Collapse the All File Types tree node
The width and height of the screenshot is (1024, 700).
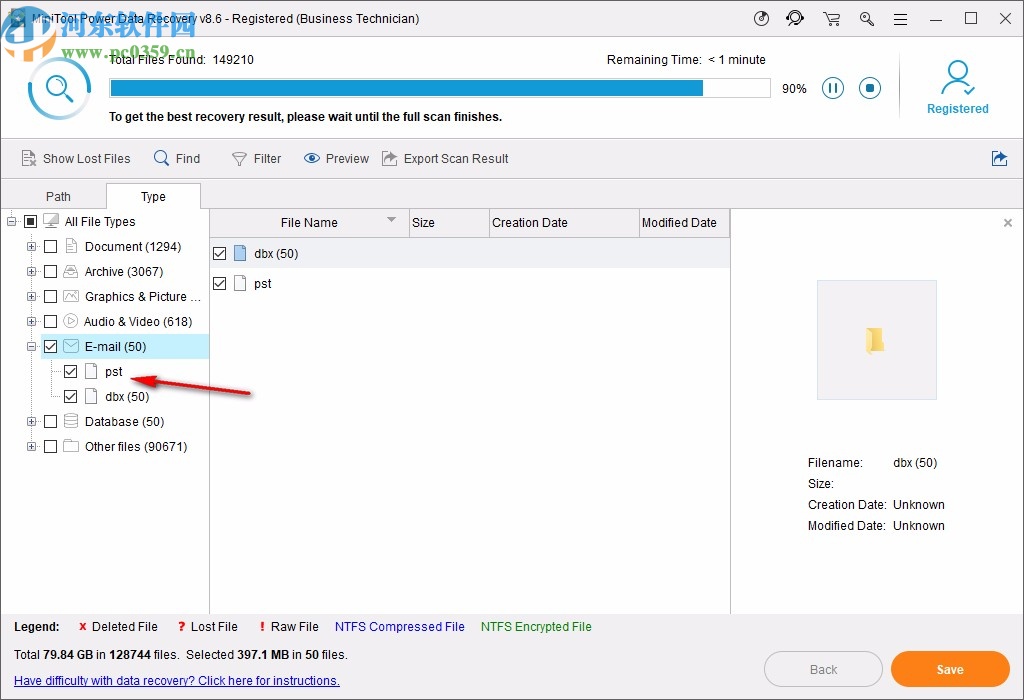click(x=11, y=221)
